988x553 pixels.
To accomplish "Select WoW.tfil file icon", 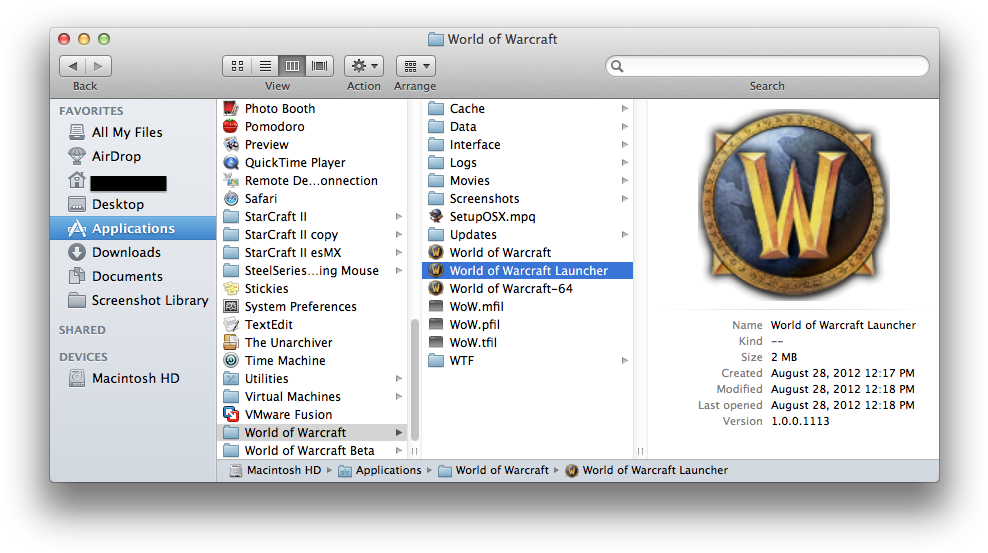I will pos(436,343).
